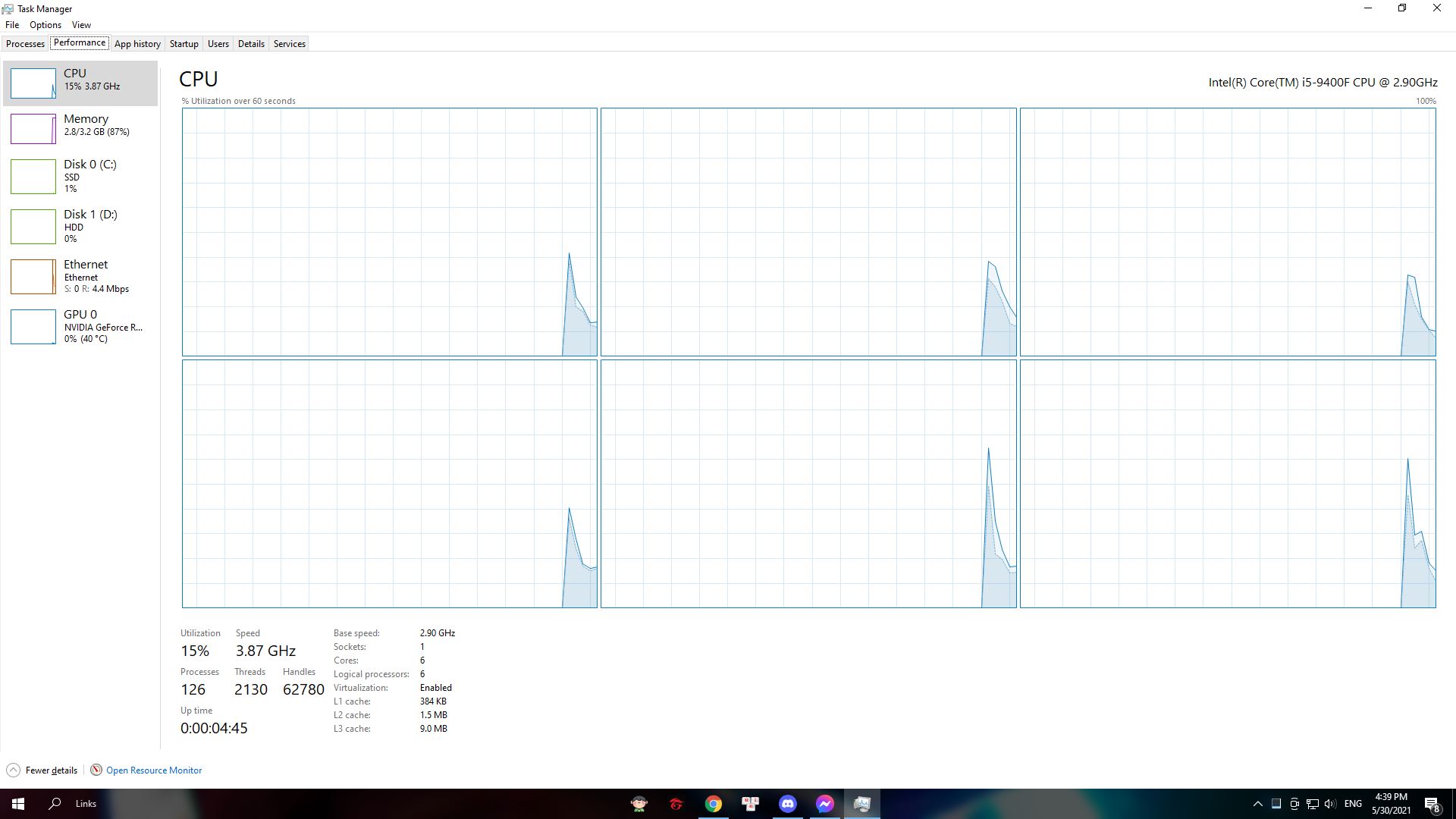Click Fewer details button
The image size is (1456, 819).
coord(43,770)
